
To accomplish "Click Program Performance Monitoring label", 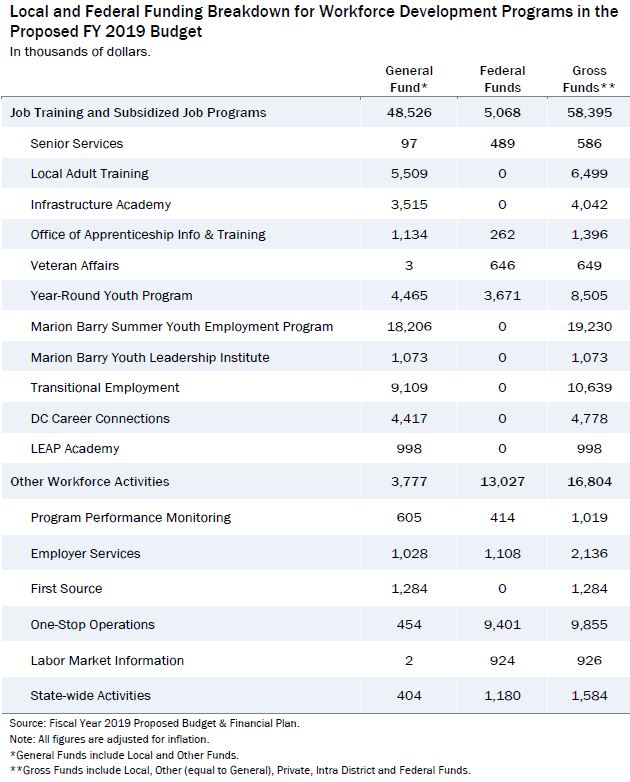I will [131, 518].
